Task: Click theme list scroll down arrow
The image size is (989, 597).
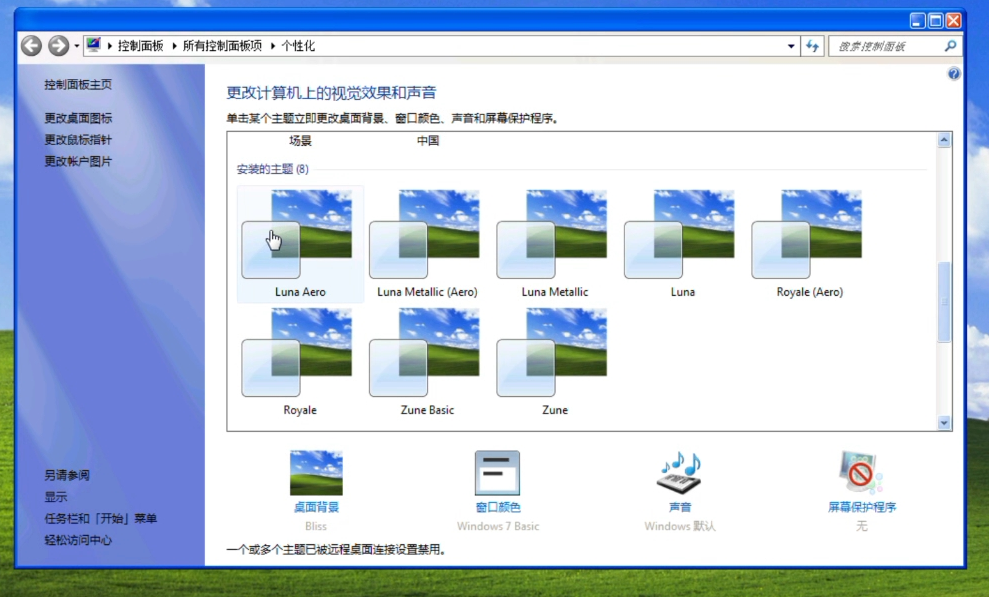Action: (944, 423)
